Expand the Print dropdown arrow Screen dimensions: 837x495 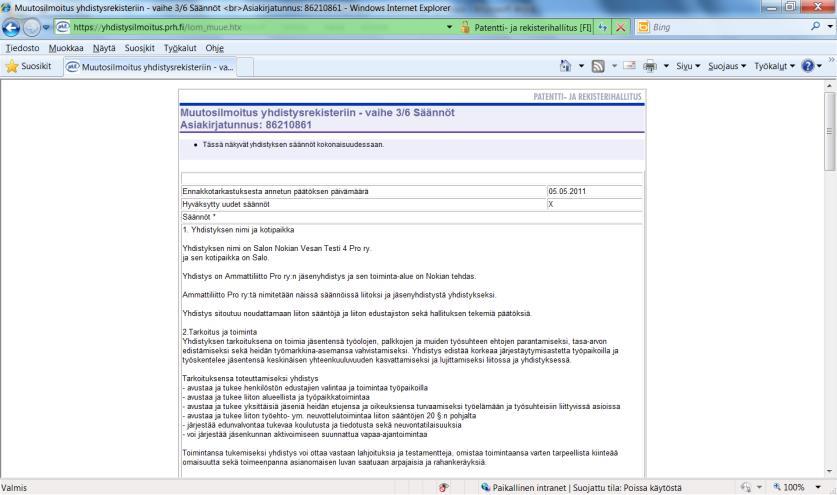tap(666, 66)
